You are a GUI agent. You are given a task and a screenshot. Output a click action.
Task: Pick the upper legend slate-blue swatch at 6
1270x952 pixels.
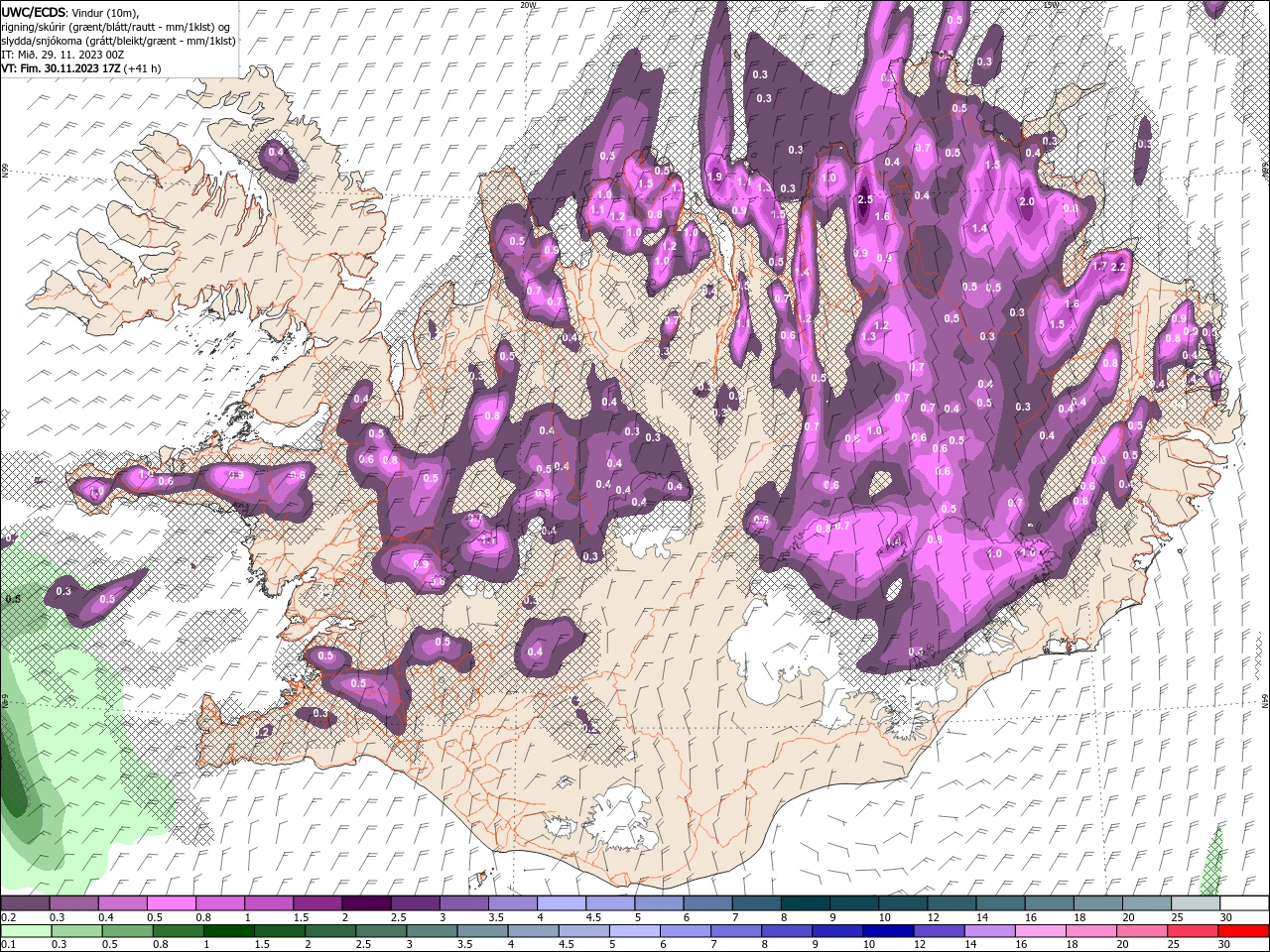coord(706,903)
